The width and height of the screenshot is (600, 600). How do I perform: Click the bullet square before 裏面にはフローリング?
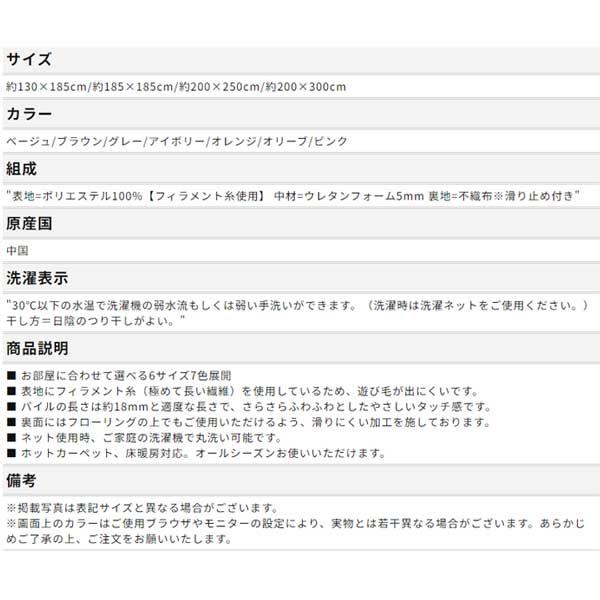tap(11, 422)
